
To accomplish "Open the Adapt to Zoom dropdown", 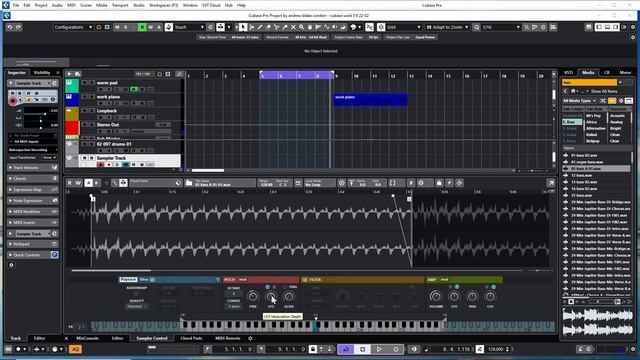I will [447, 27].
